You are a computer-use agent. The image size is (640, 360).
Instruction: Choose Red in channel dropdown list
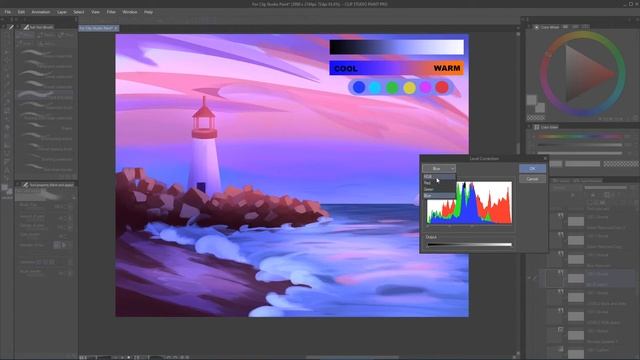point(439,183)
